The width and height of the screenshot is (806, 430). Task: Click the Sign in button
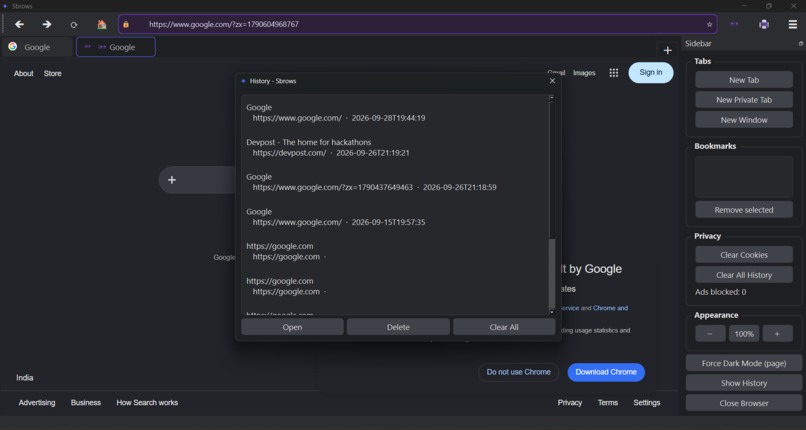(651, 72)
